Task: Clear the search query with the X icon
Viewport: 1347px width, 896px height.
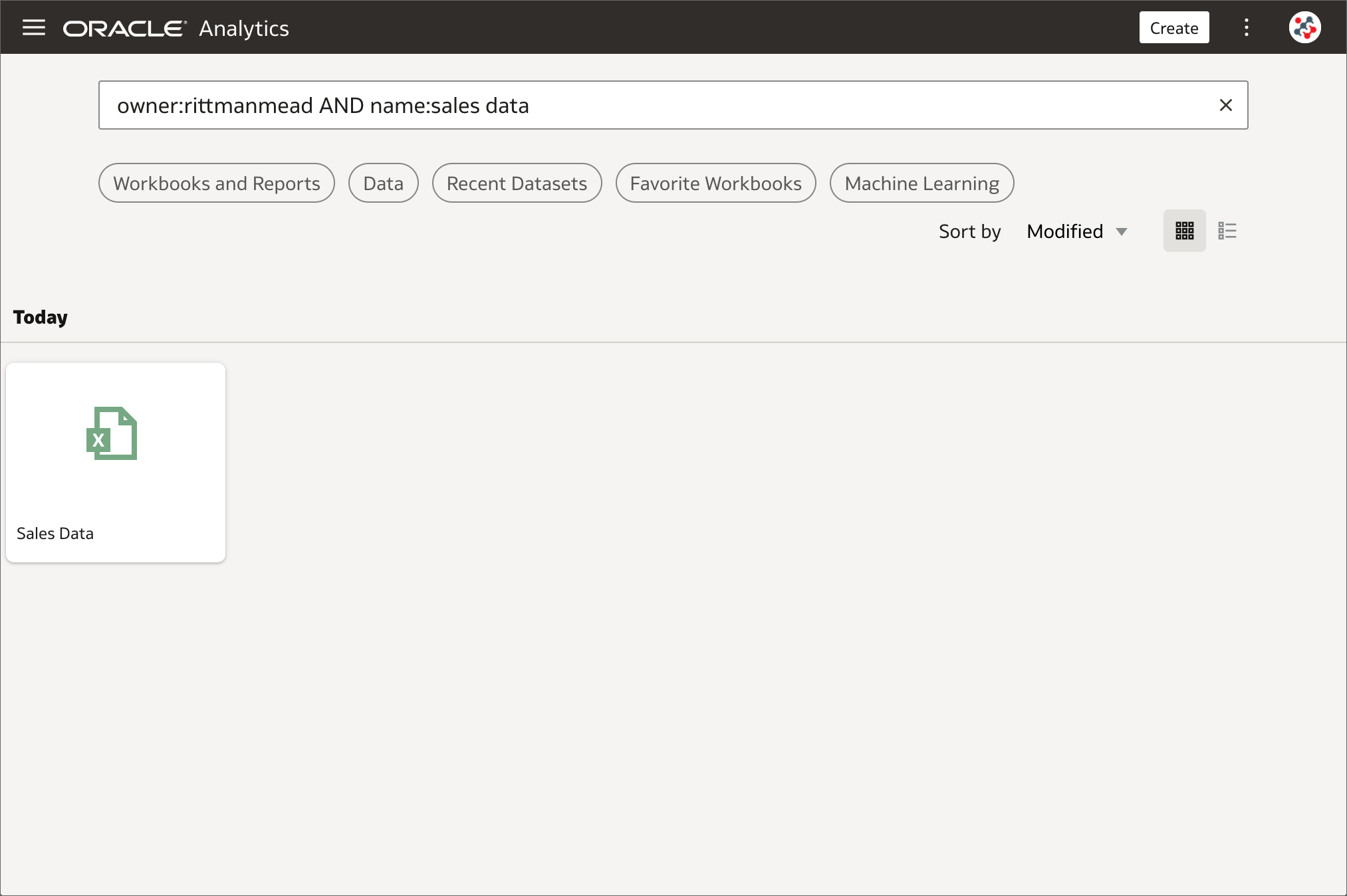Action: pyautogui.click(x=1226, y=105)
